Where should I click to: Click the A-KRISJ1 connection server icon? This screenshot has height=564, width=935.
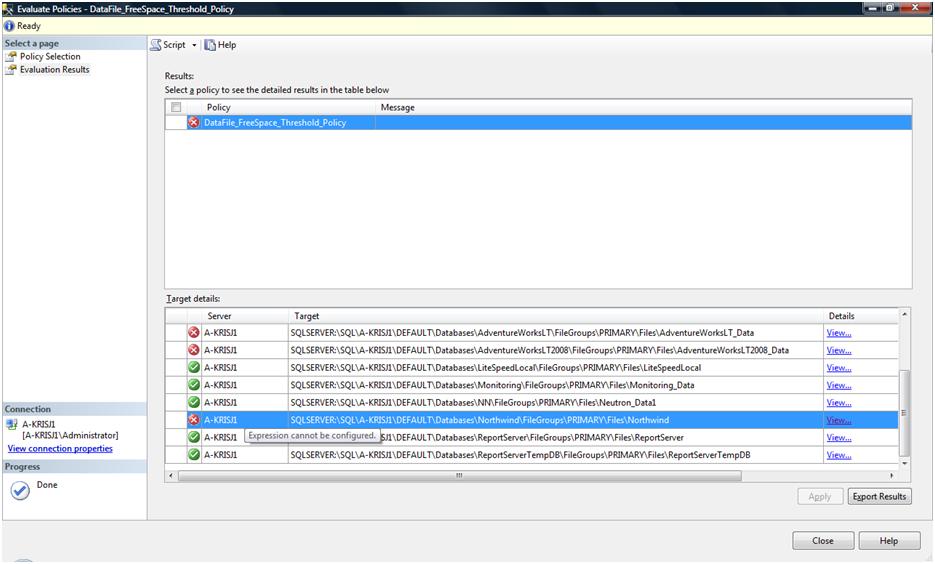click(12, 425)
